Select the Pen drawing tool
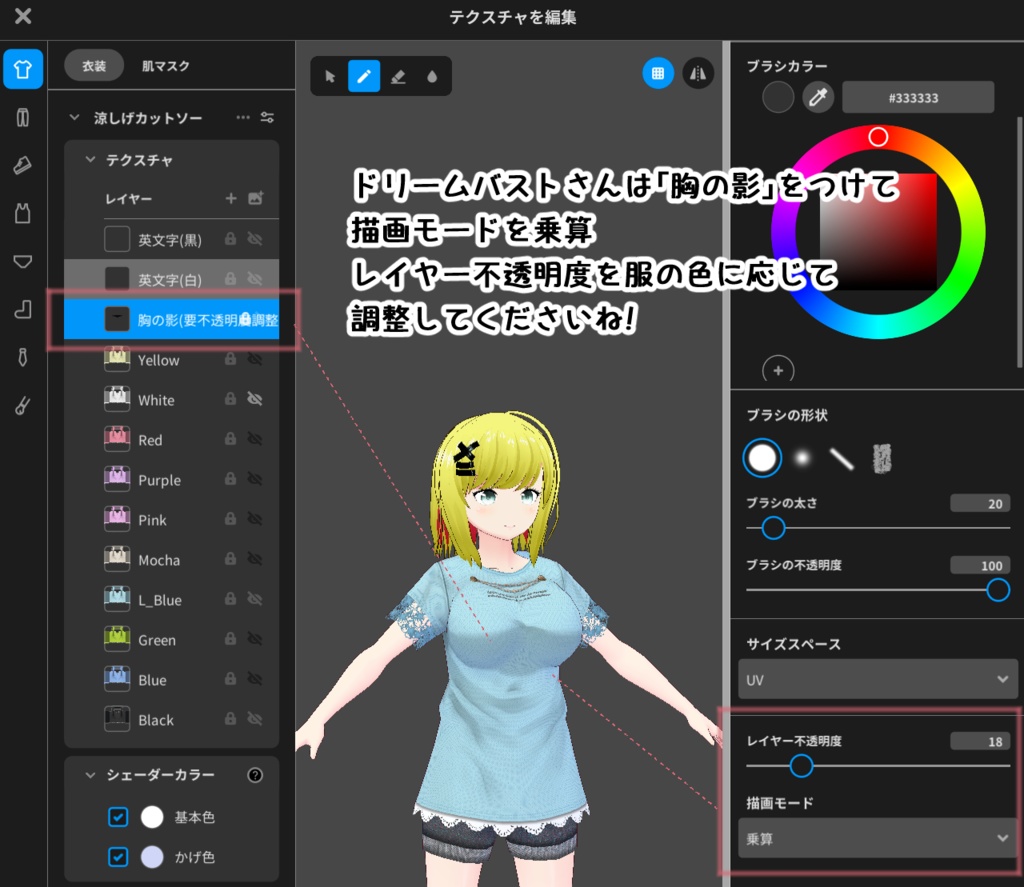The image size is (1024, 887). pos(363,74)
